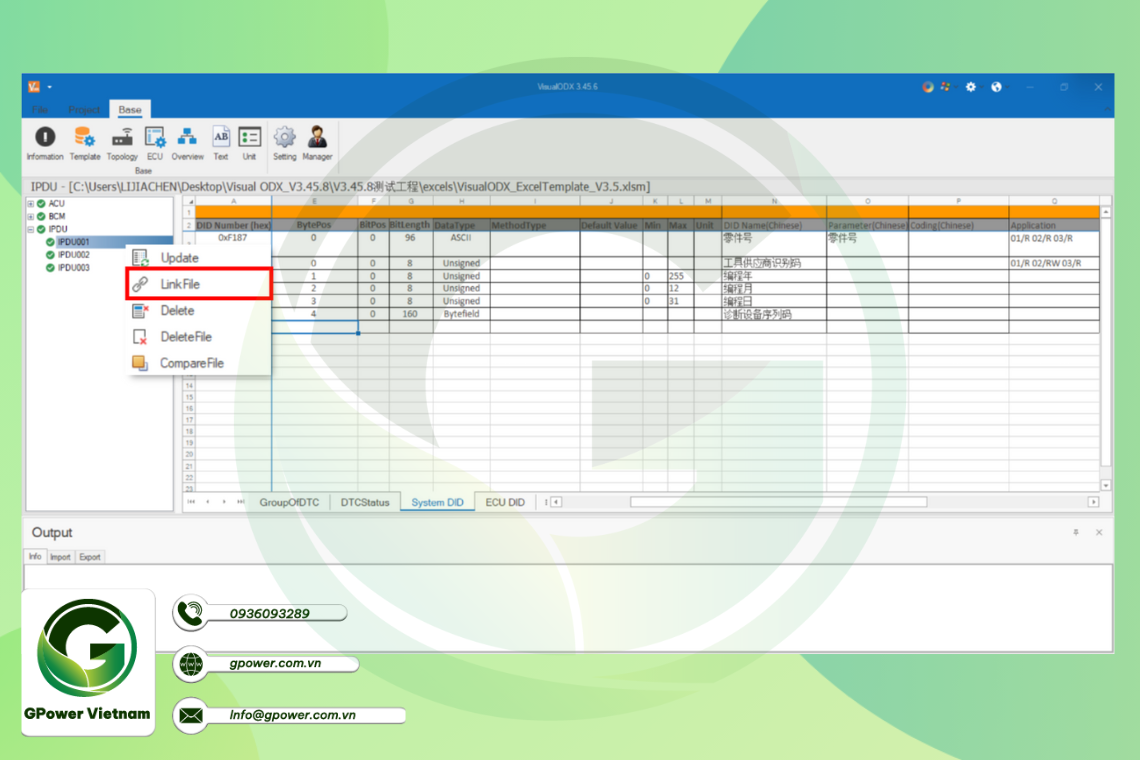Click the four-color theme icon in title bar

(x=945, y=87)
